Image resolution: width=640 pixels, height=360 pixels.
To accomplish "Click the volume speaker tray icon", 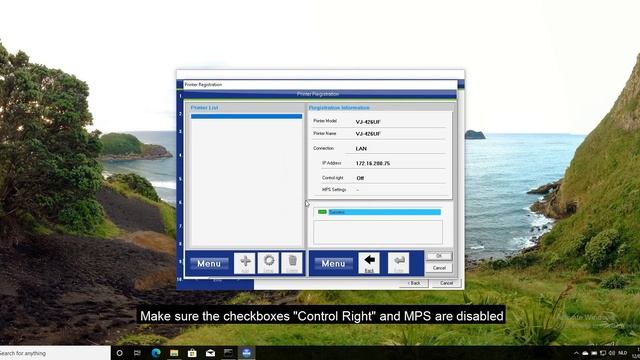I will [612, 353].
